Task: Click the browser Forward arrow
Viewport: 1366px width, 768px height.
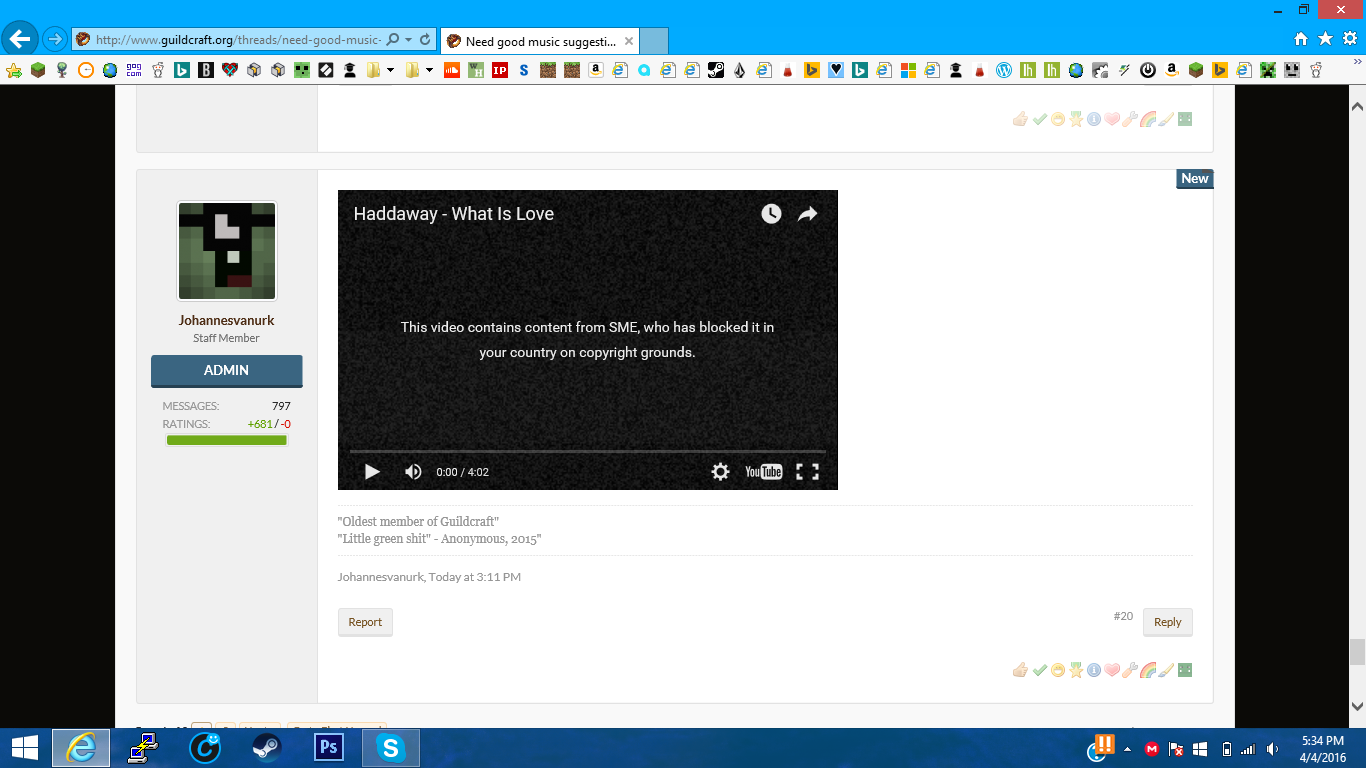Action: coord(54,40)
